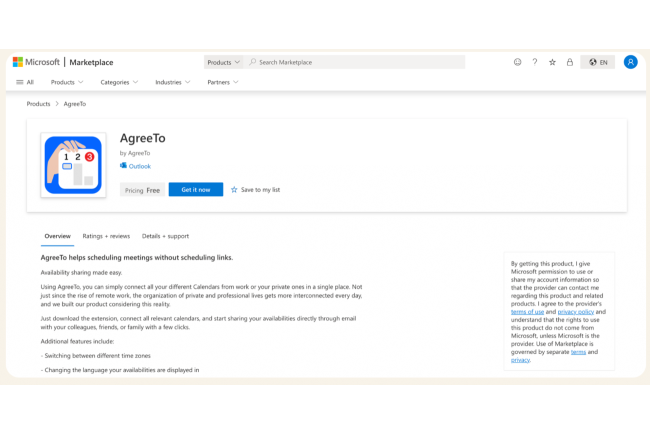Switch to the Ratings + reviews tab
650x433 pixels.
[x=106, y=236]
